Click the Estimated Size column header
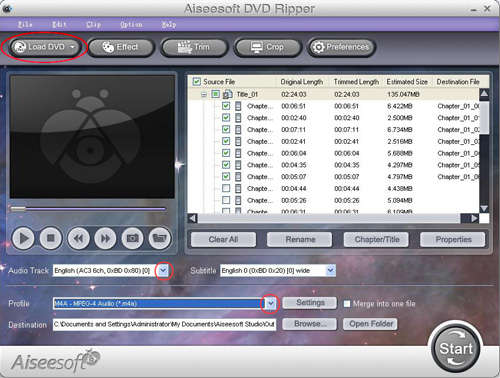 click(407, 82)
